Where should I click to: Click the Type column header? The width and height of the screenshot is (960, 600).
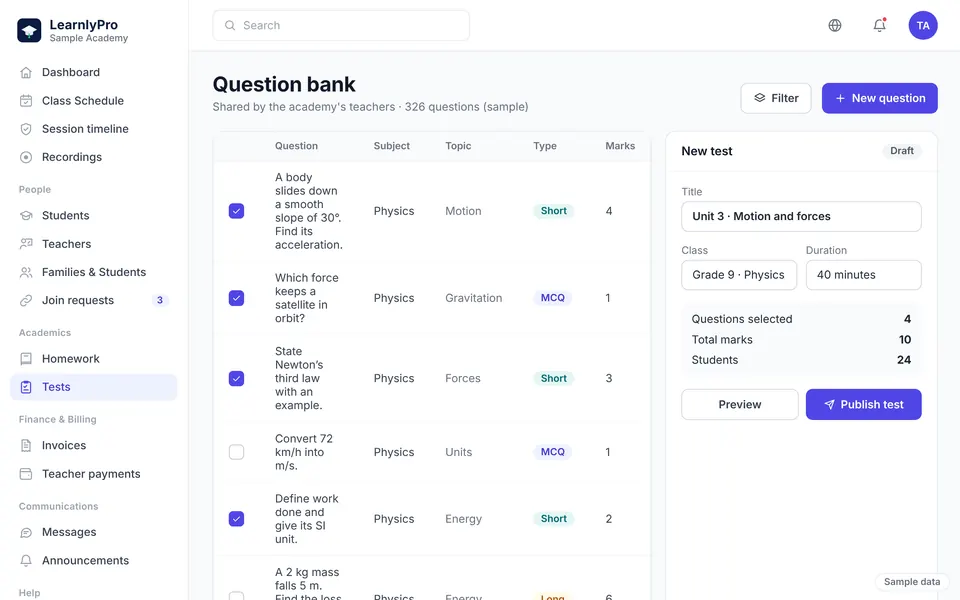click(x=545, y=146)
